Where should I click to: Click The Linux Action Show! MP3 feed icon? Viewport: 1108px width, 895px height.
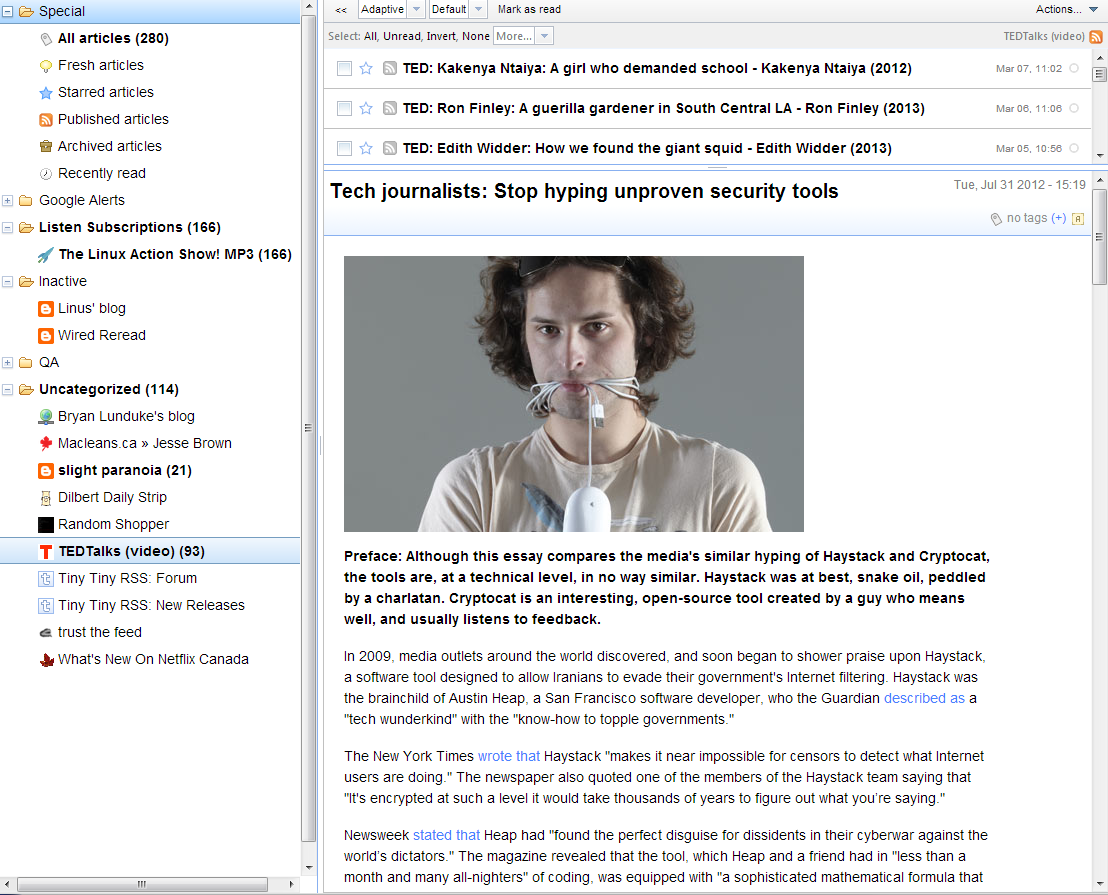click(43, 254)
